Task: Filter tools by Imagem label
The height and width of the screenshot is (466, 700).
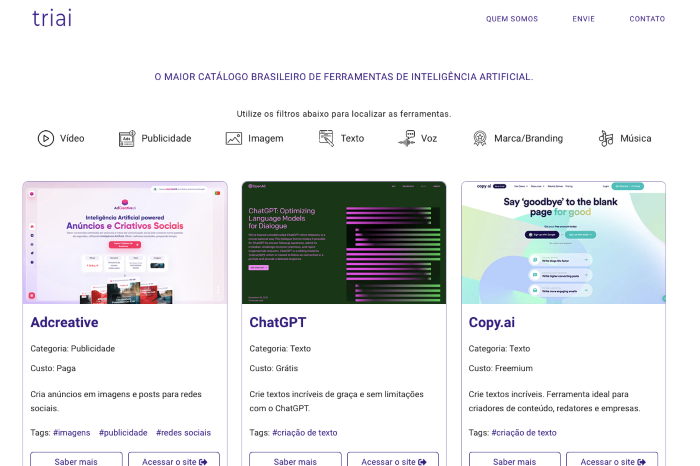Action: [266, 139]
